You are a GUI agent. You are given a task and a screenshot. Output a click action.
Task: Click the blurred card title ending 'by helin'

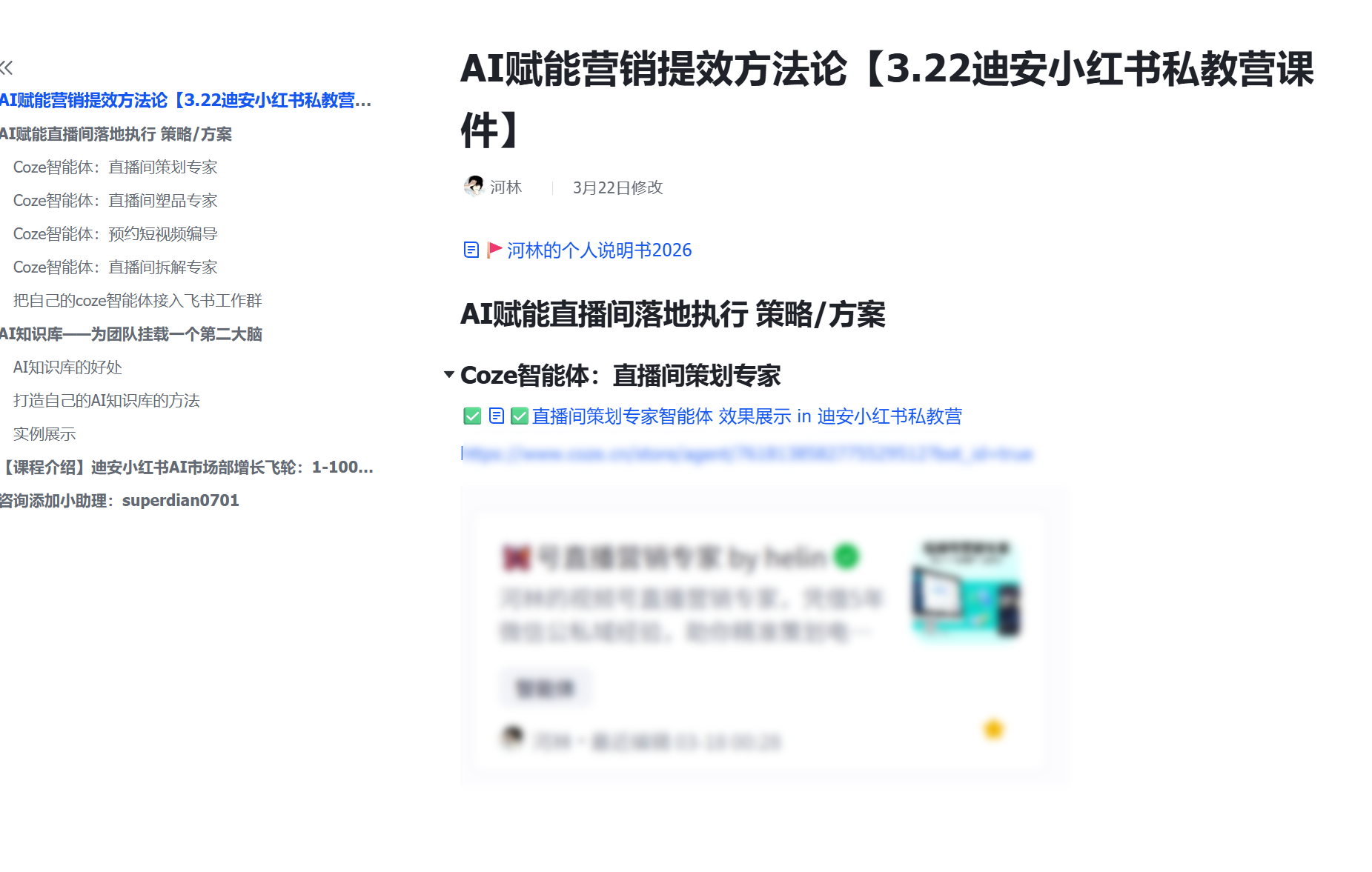click(x=664, y=557)
